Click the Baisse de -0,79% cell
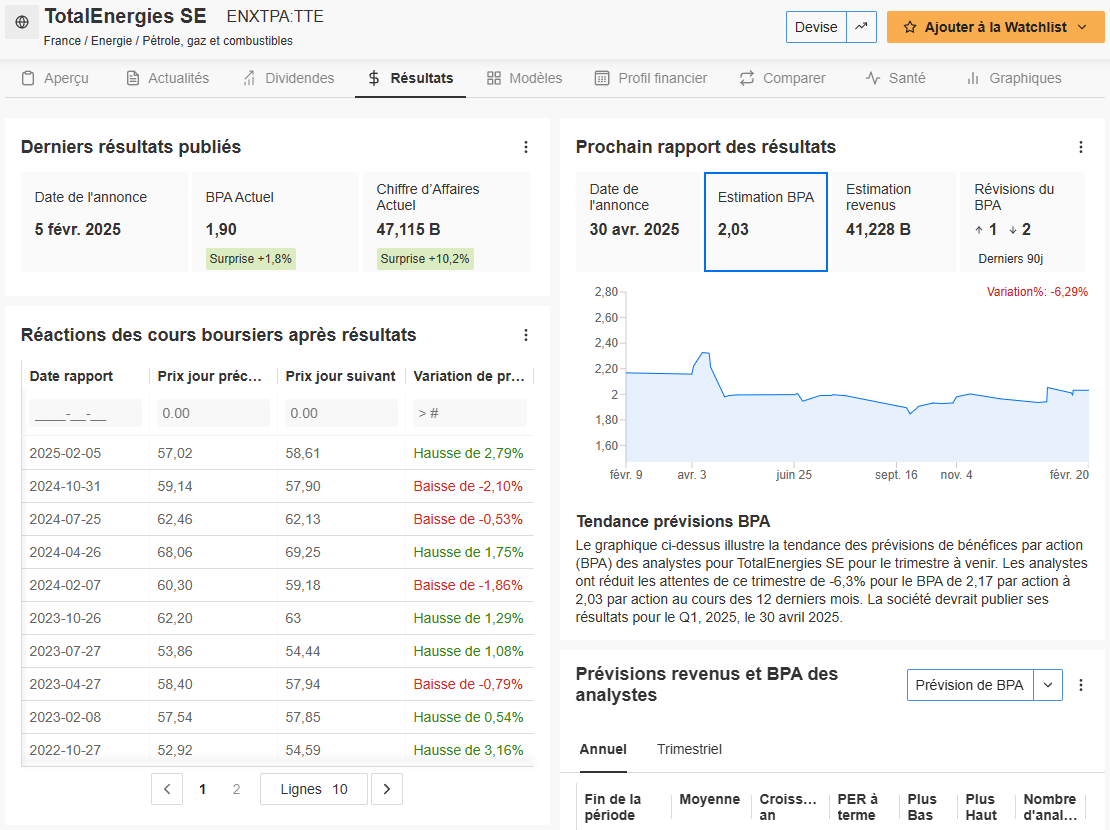Screen dimensions: 1110x830 coord(469,684)
